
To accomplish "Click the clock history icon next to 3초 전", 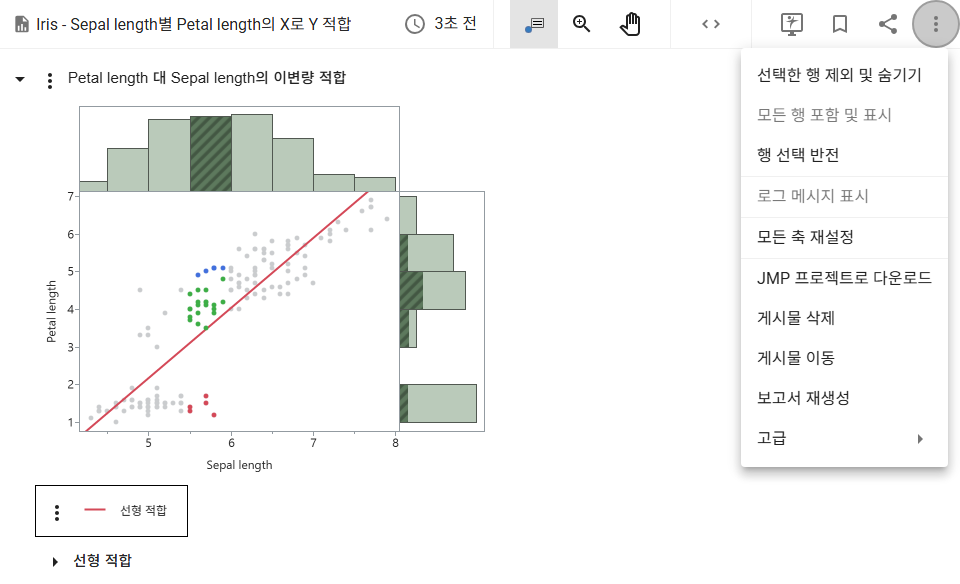I will (415, 24).
